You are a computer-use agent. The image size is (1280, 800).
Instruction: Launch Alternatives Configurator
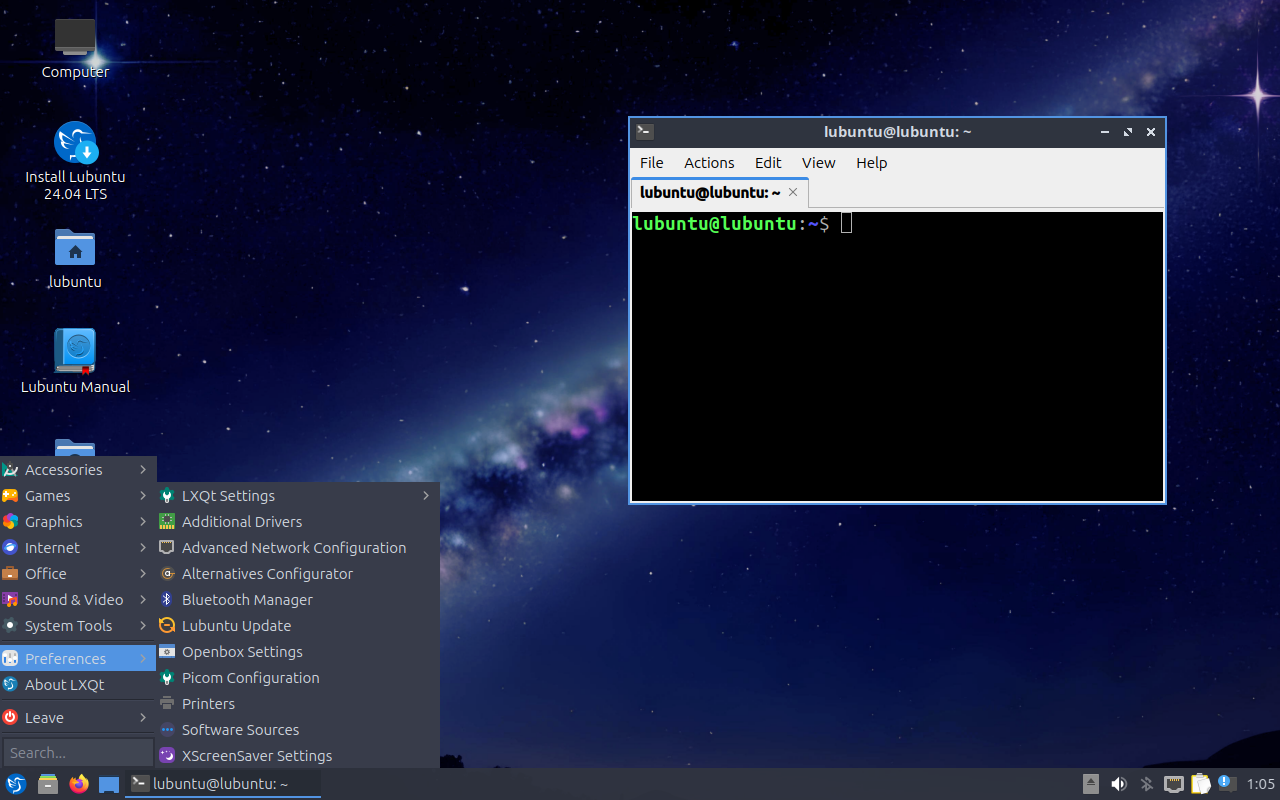point(298,574)
